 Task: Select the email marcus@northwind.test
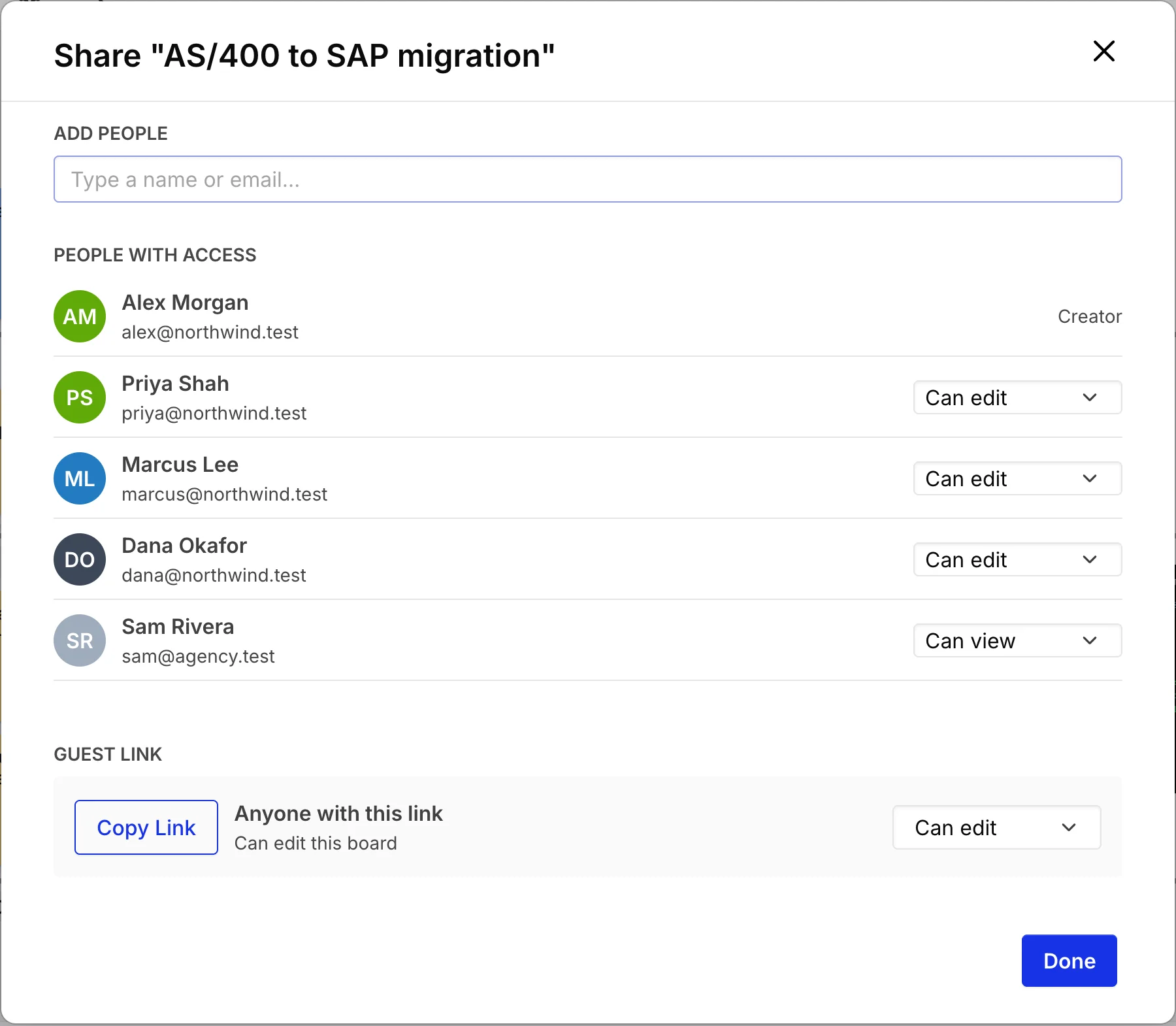point(224,494)
